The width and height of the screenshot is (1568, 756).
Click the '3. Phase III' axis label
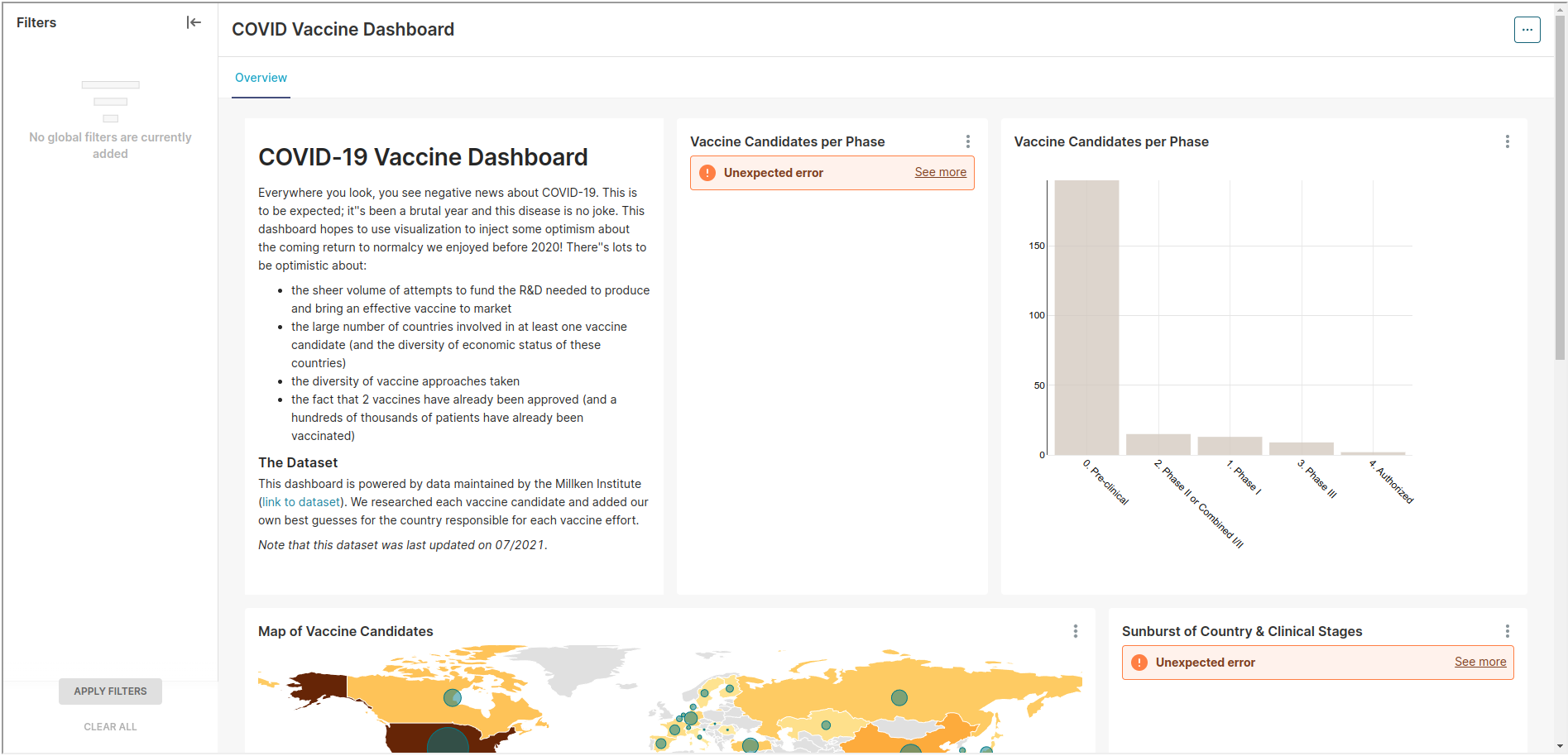pyautogui.click(x=1316, y=478)
